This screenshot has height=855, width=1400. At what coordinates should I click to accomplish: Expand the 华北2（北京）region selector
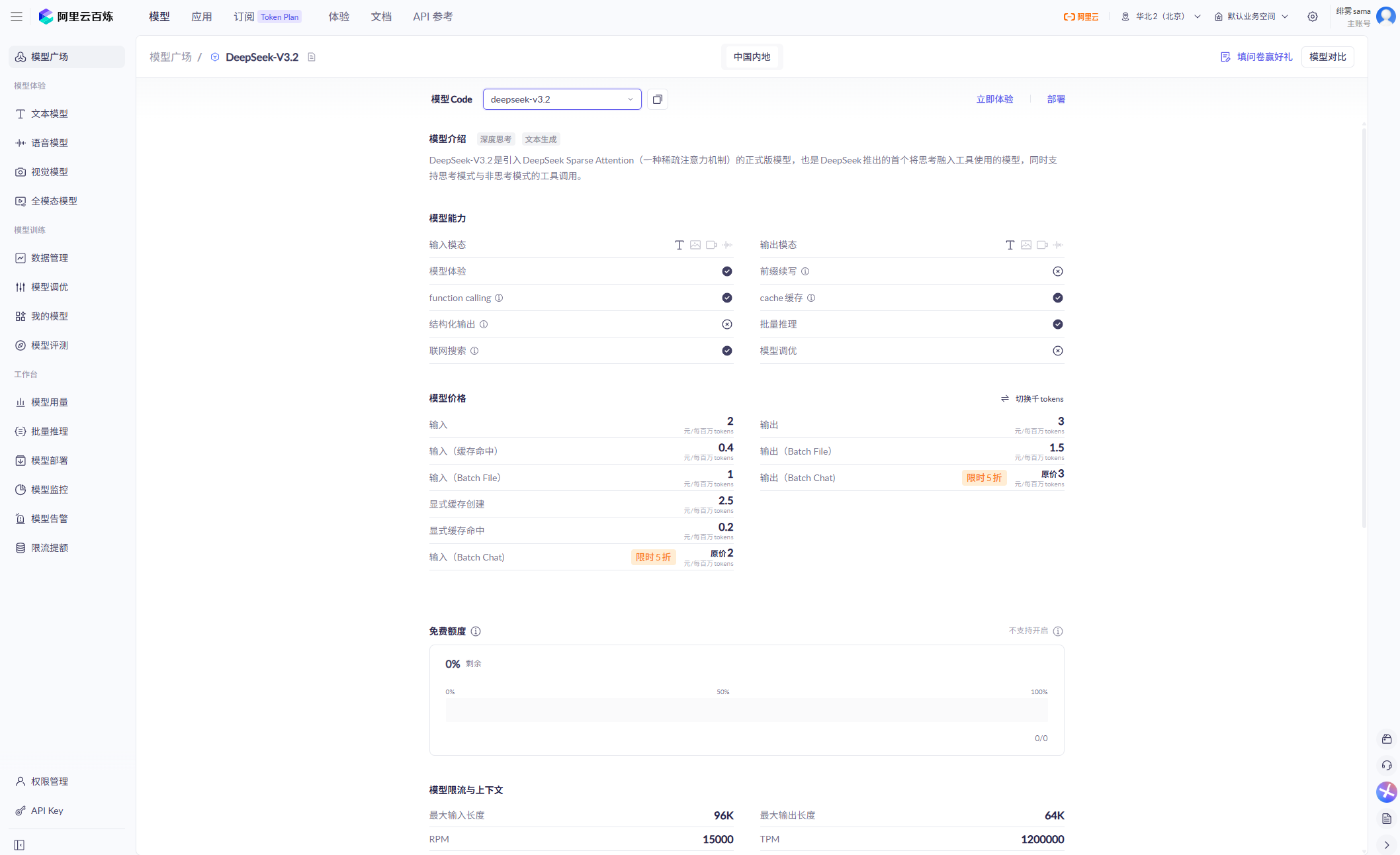1161,17
